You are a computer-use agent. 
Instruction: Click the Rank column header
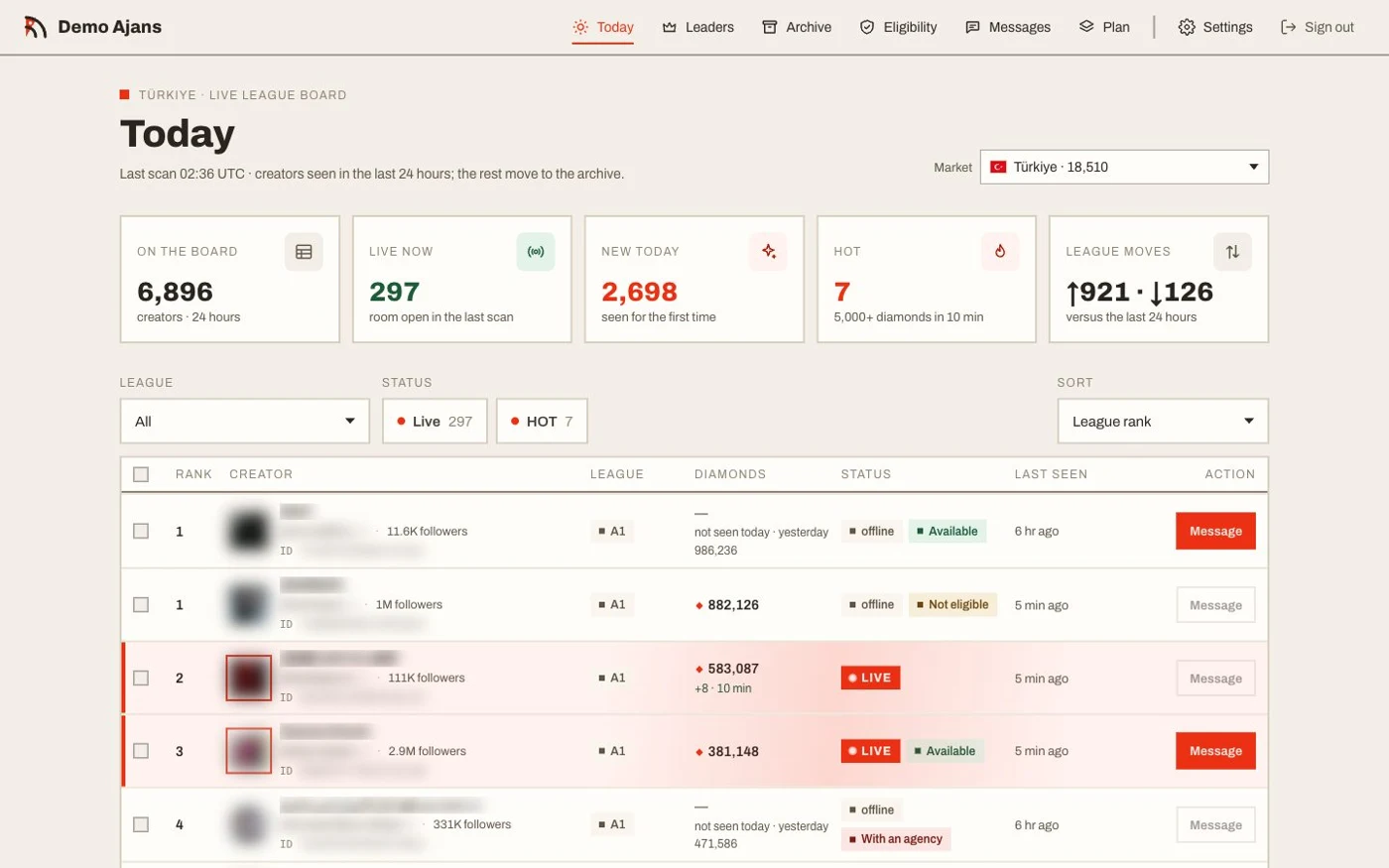(x=193, y=474)
